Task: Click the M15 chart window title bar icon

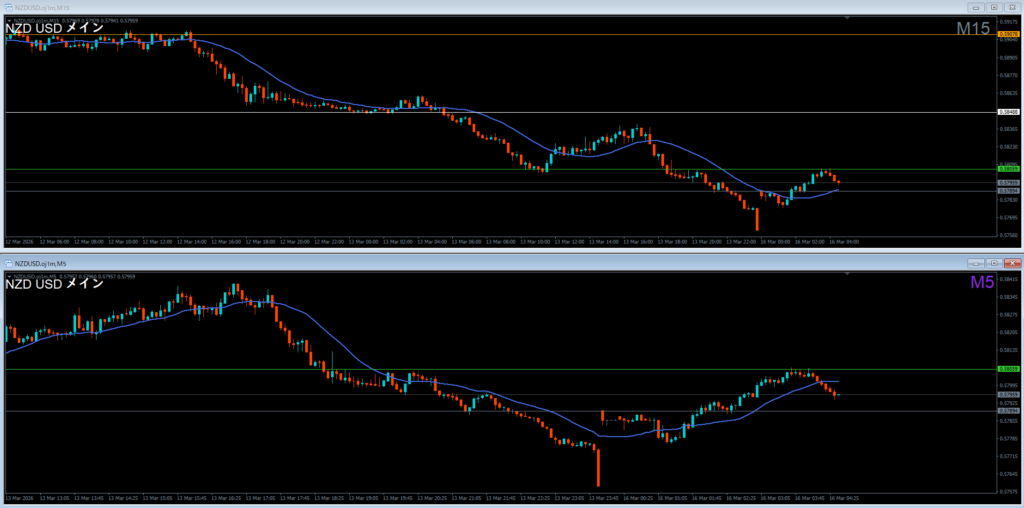Action: click(8, 7)
